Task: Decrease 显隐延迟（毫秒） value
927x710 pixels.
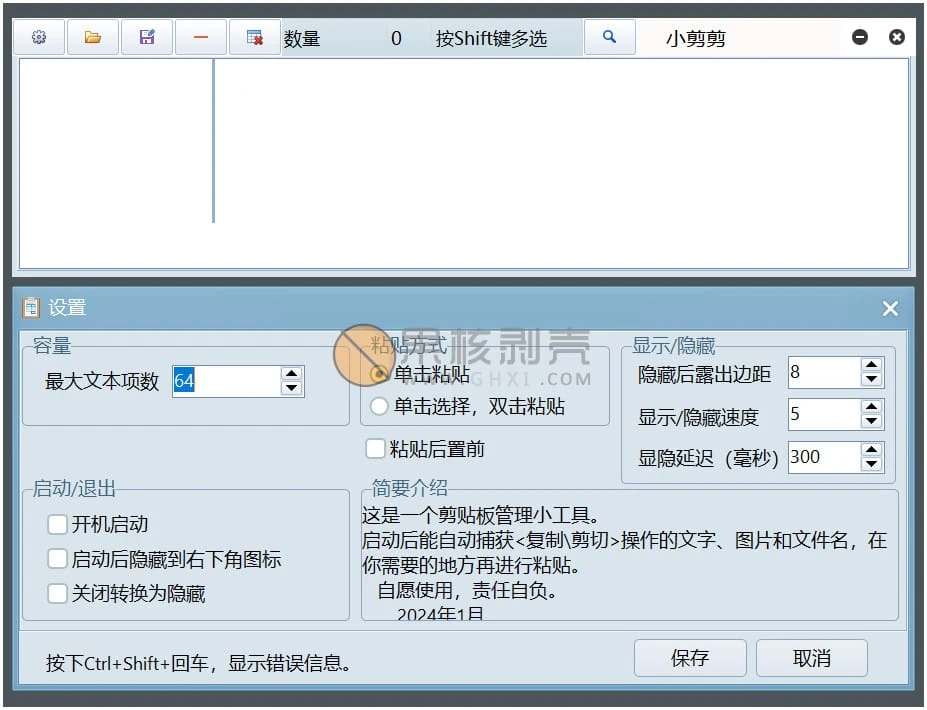Action: click(871, 464)
